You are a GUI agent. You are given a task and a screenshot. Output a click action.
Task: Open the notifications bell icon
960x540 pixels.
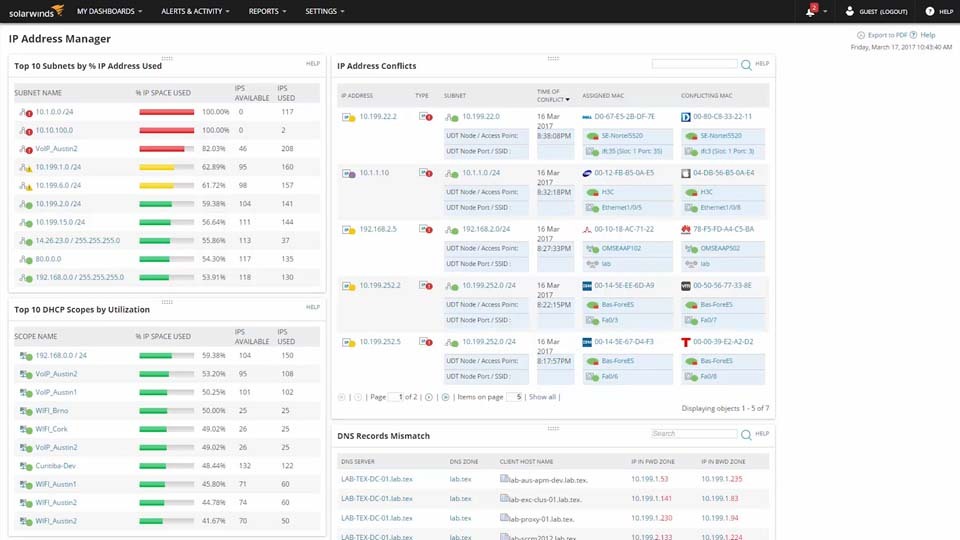point(811,11)
